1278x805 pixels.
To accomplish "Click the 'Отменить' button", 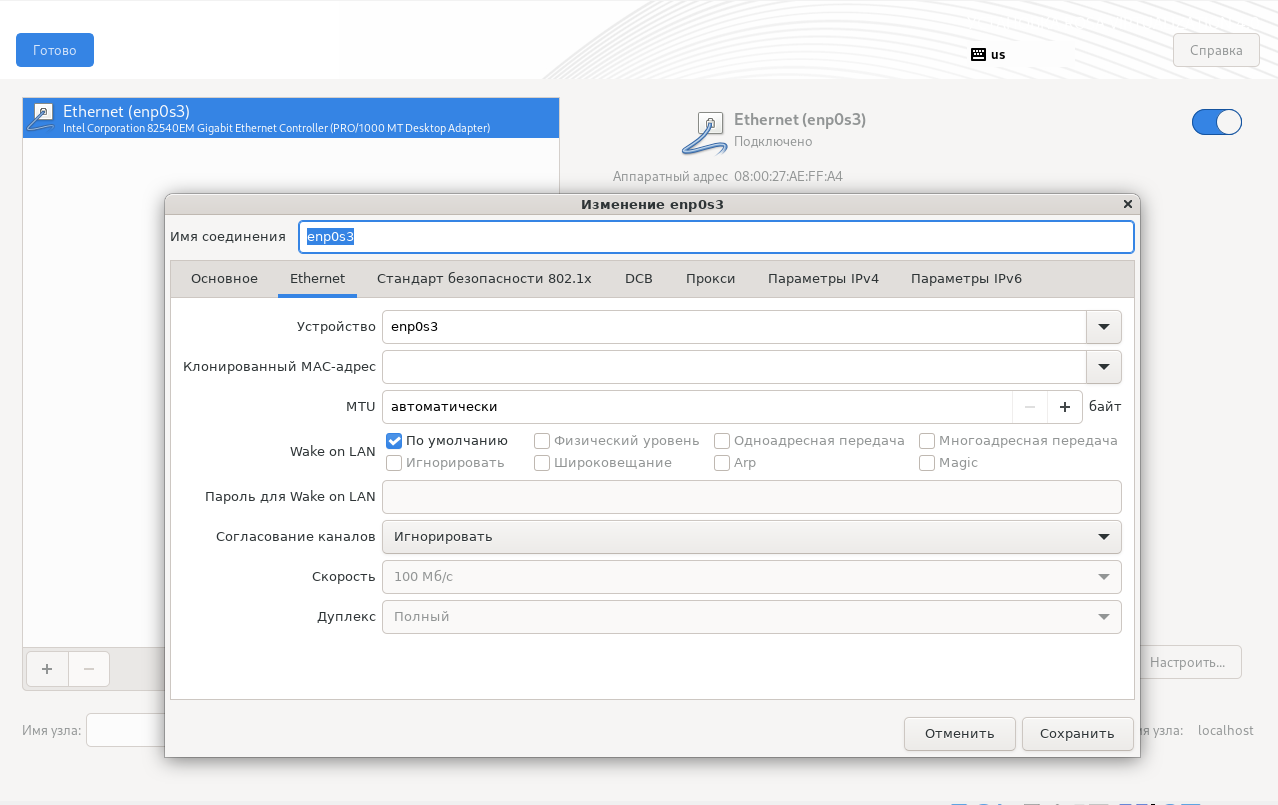I will (959, 733).
